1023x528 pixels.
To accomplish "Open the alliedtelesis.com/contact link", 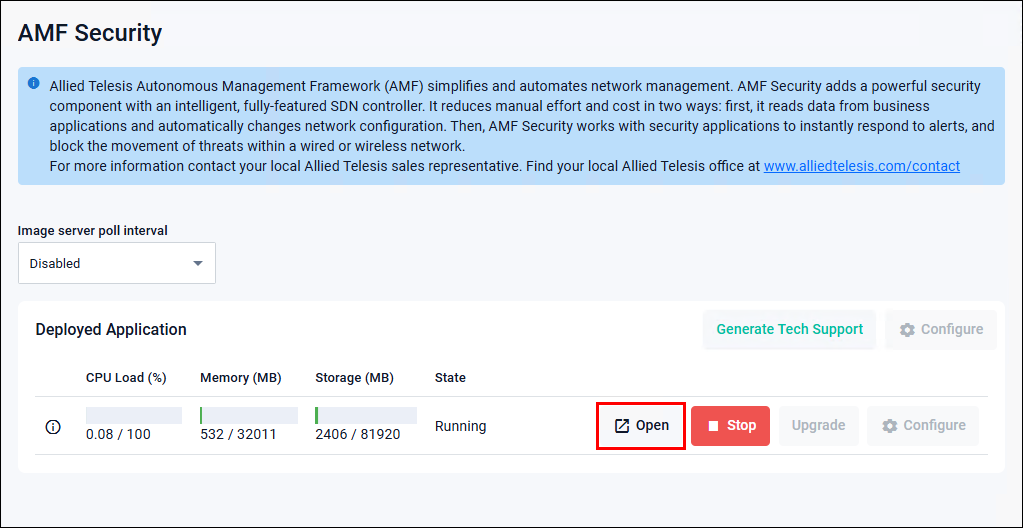I will point(861,166).
